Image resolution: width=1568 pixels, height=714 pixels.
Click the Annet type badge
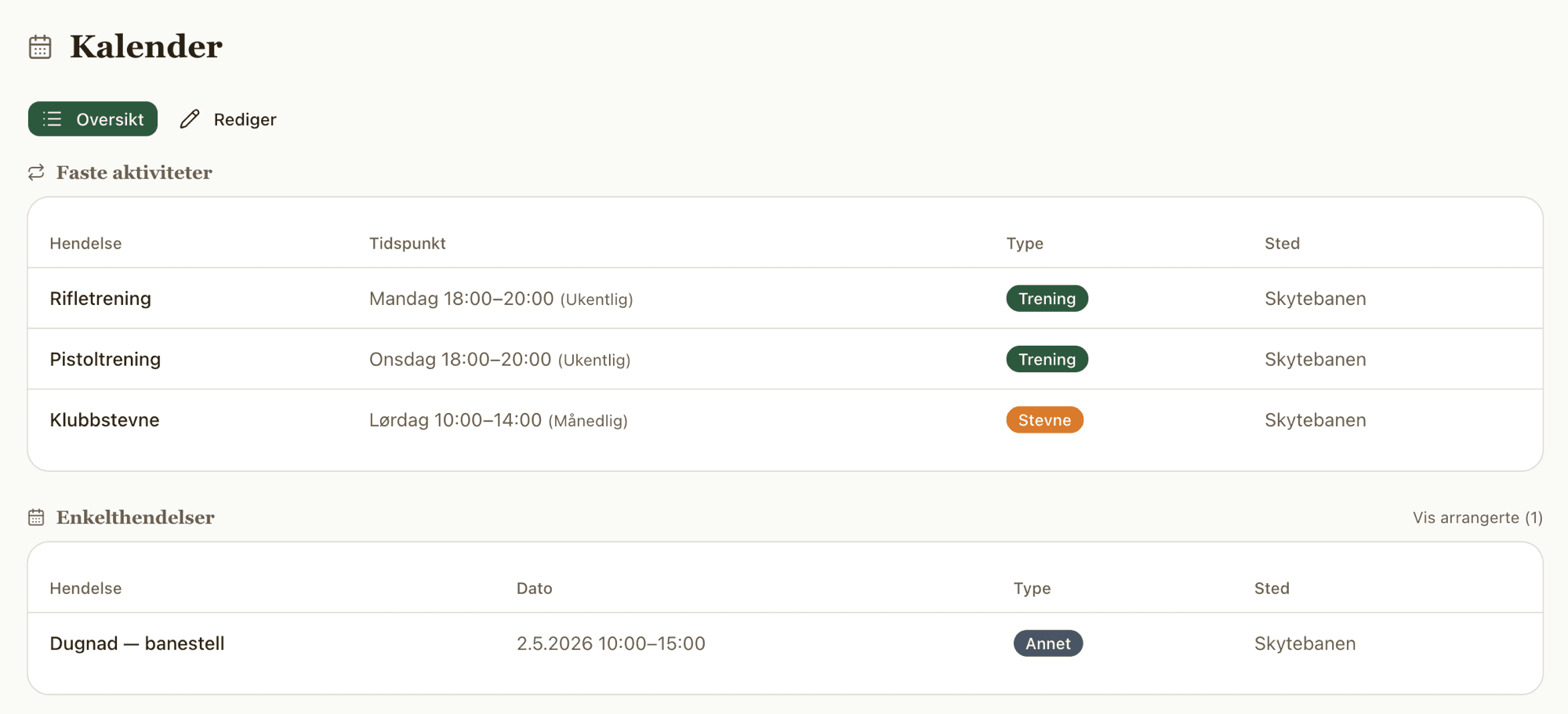(1047, 643)
